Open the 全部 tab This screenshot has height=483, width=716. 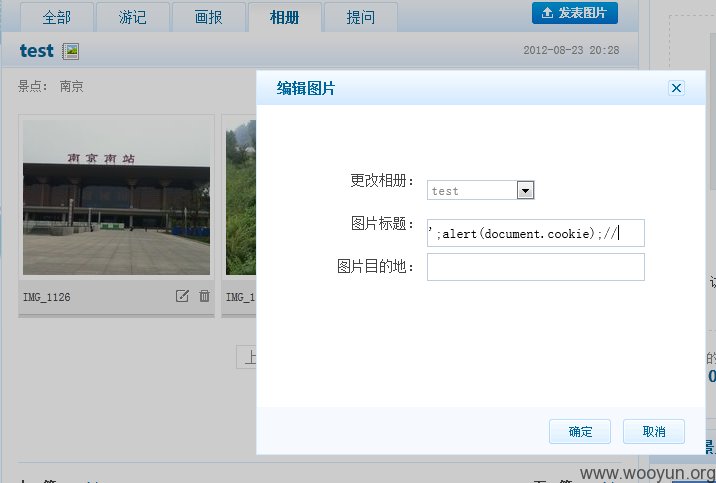tap(57, 17)
